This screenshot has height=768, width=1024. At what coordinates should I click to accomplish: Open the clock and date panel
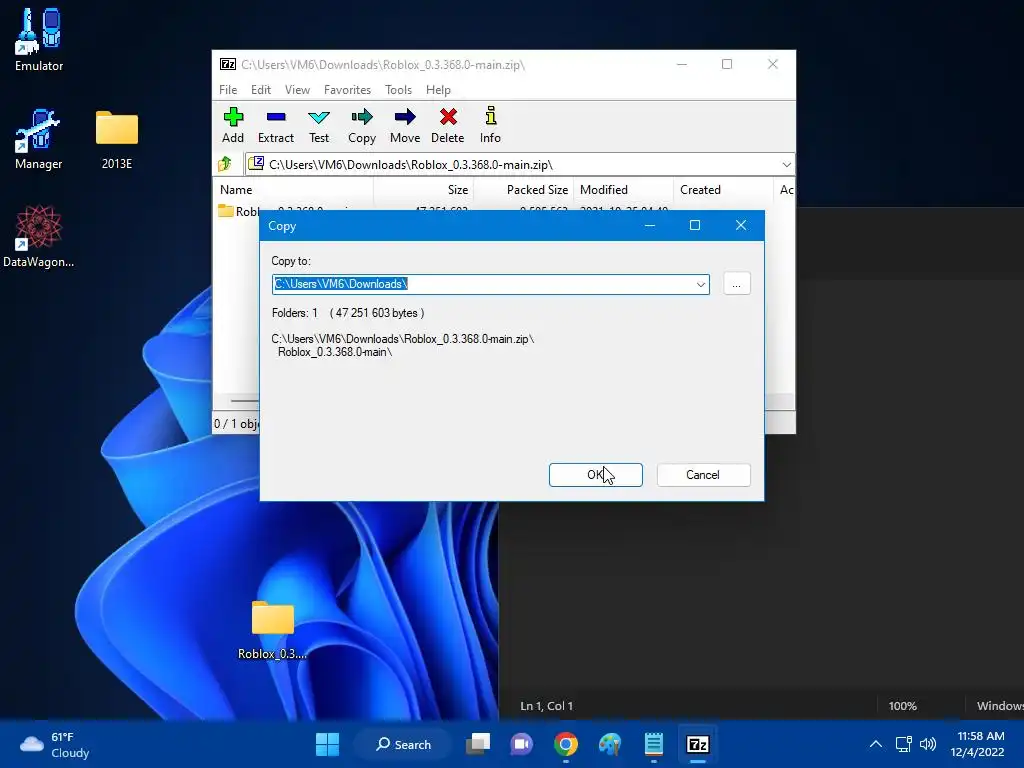(977, 744)
